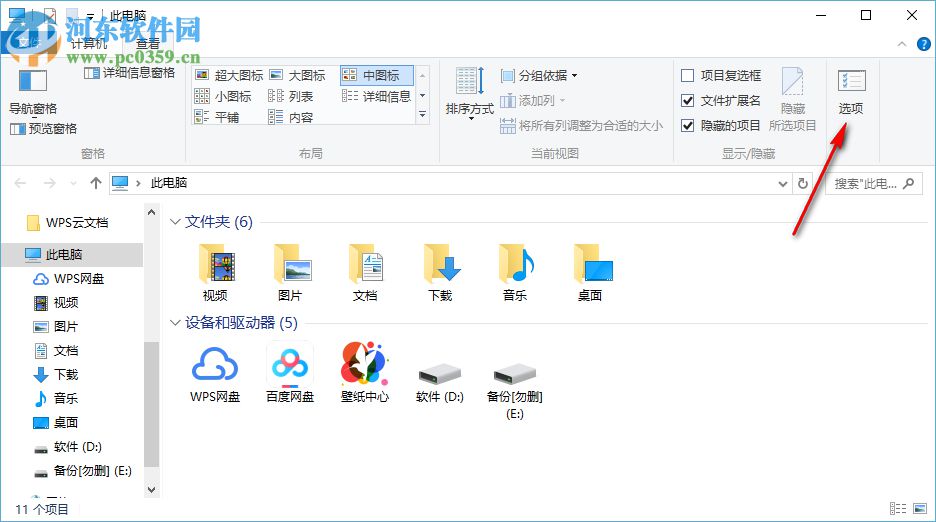936x522 pixels.
Task: Open folder Options (选项) button
Action: (851, 91)
